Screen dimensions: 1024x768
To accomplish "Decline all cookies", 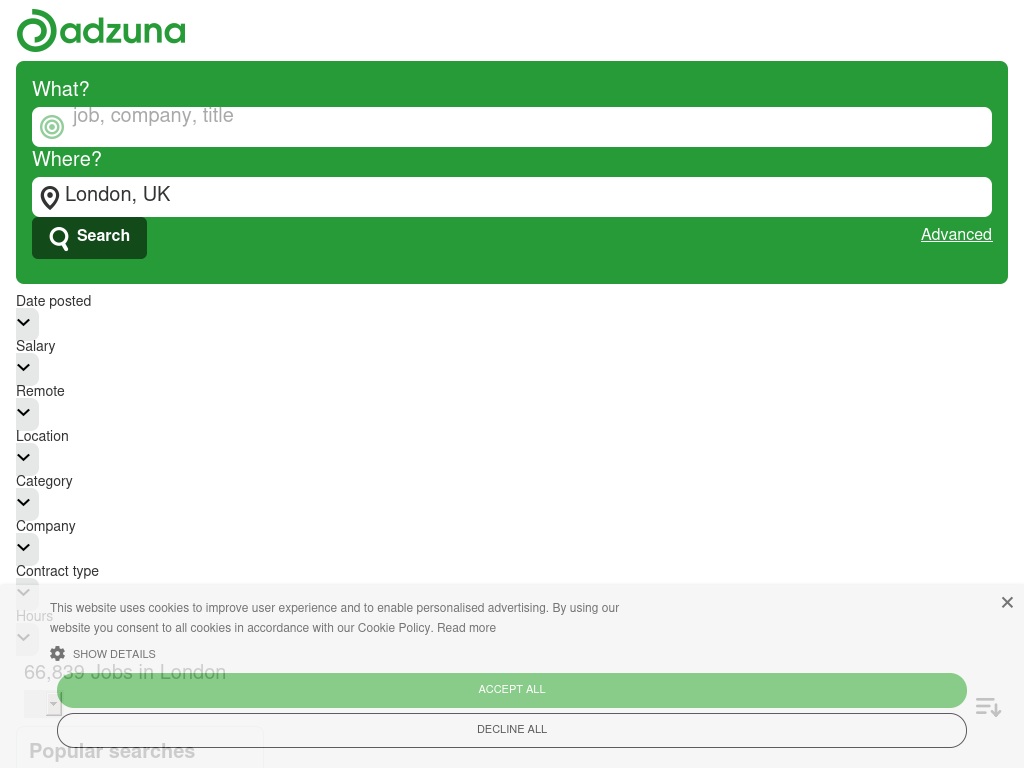I will pyautogui.click(x=512, y=730).
